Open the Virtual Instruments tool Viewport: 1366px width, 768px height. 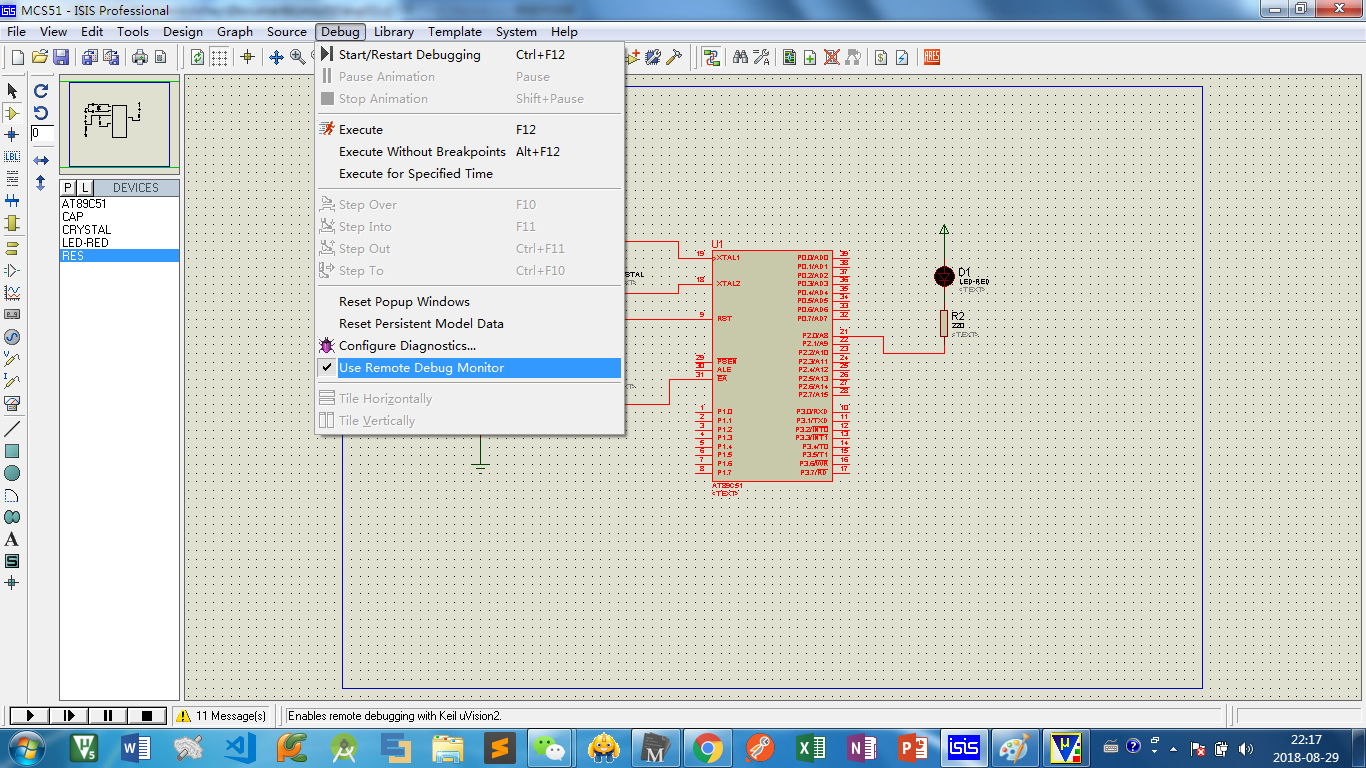(12, 403)
